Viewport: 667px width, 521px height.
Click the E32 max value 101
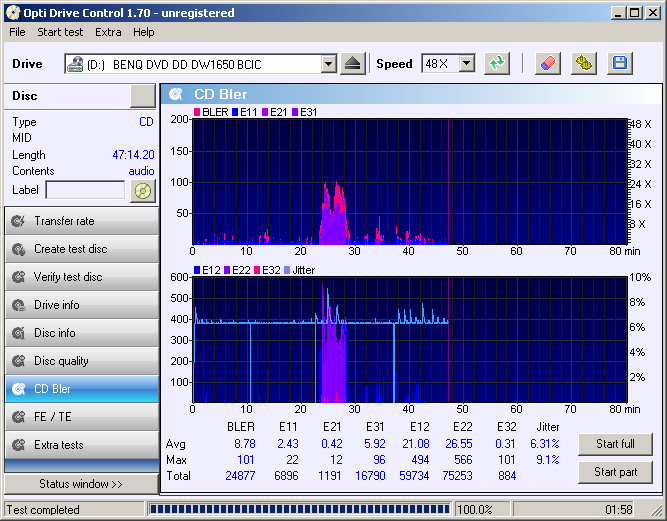507,460
